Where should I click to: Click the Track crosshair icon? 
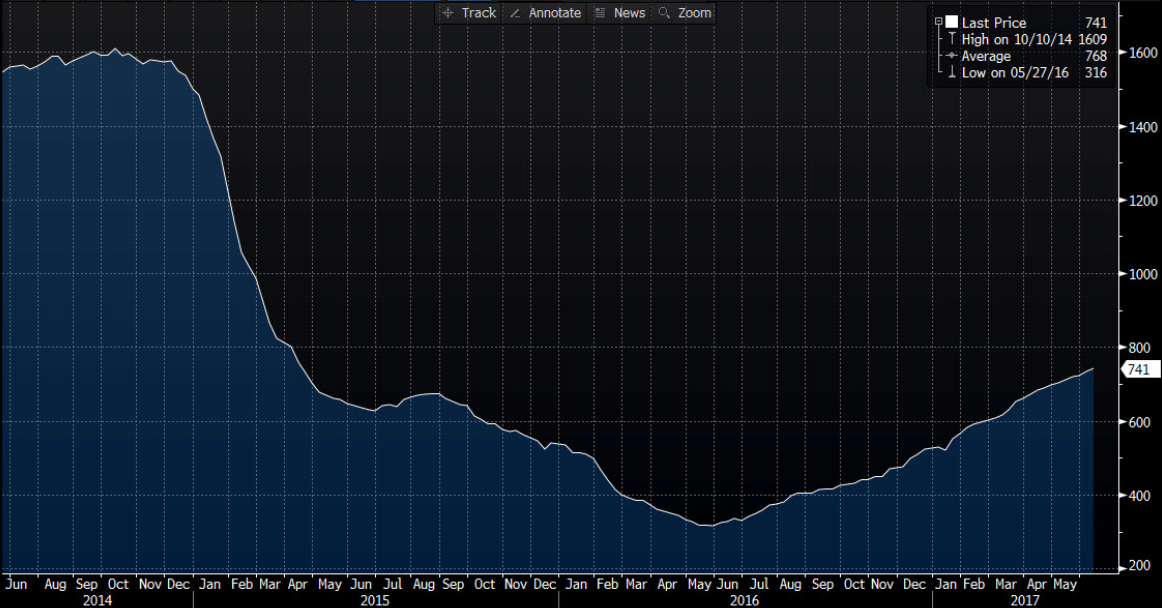pyautogui.click(x=448, y=13)
